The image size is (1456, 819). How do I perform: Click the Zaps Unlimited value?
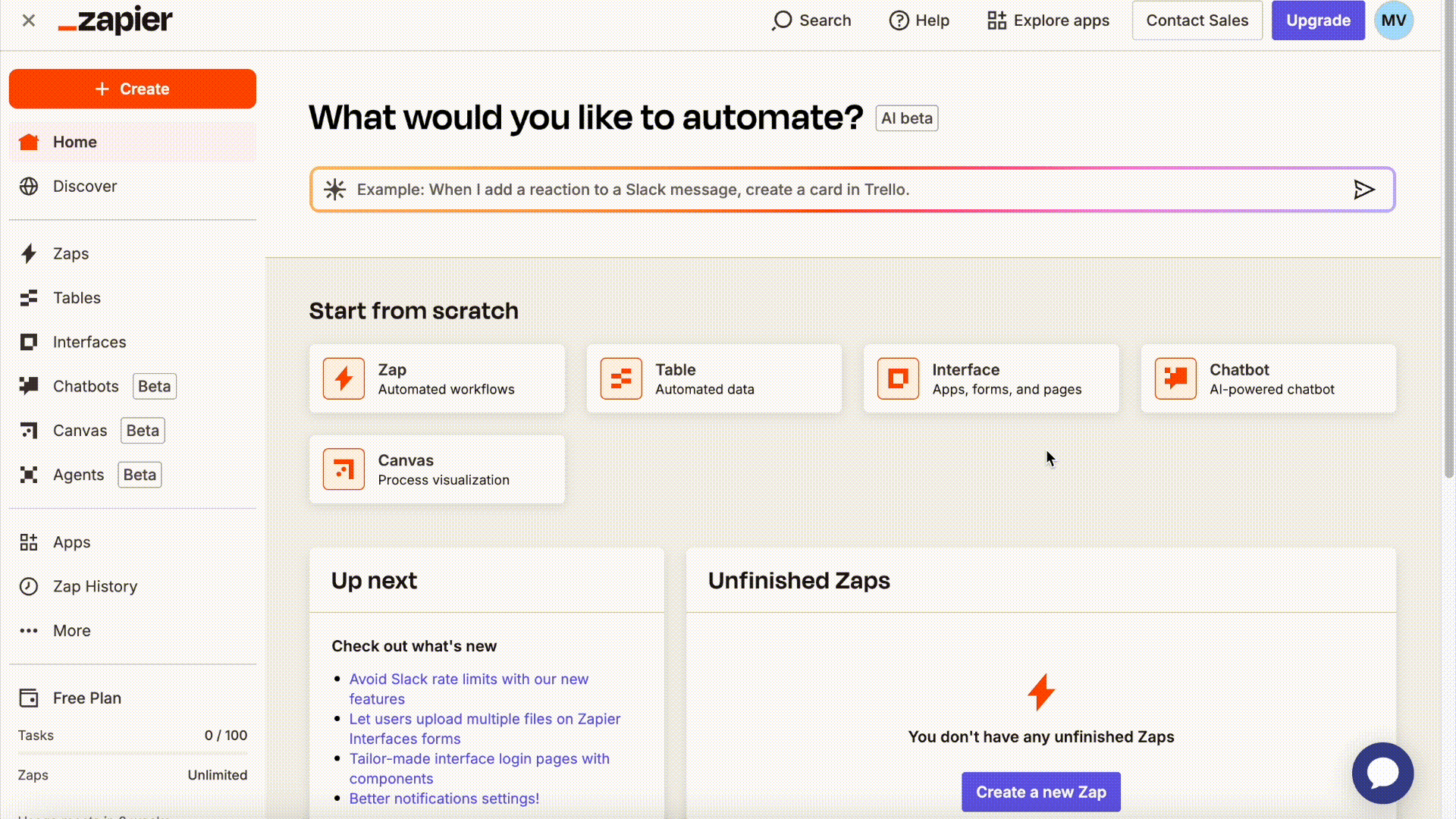click(218, 775)
